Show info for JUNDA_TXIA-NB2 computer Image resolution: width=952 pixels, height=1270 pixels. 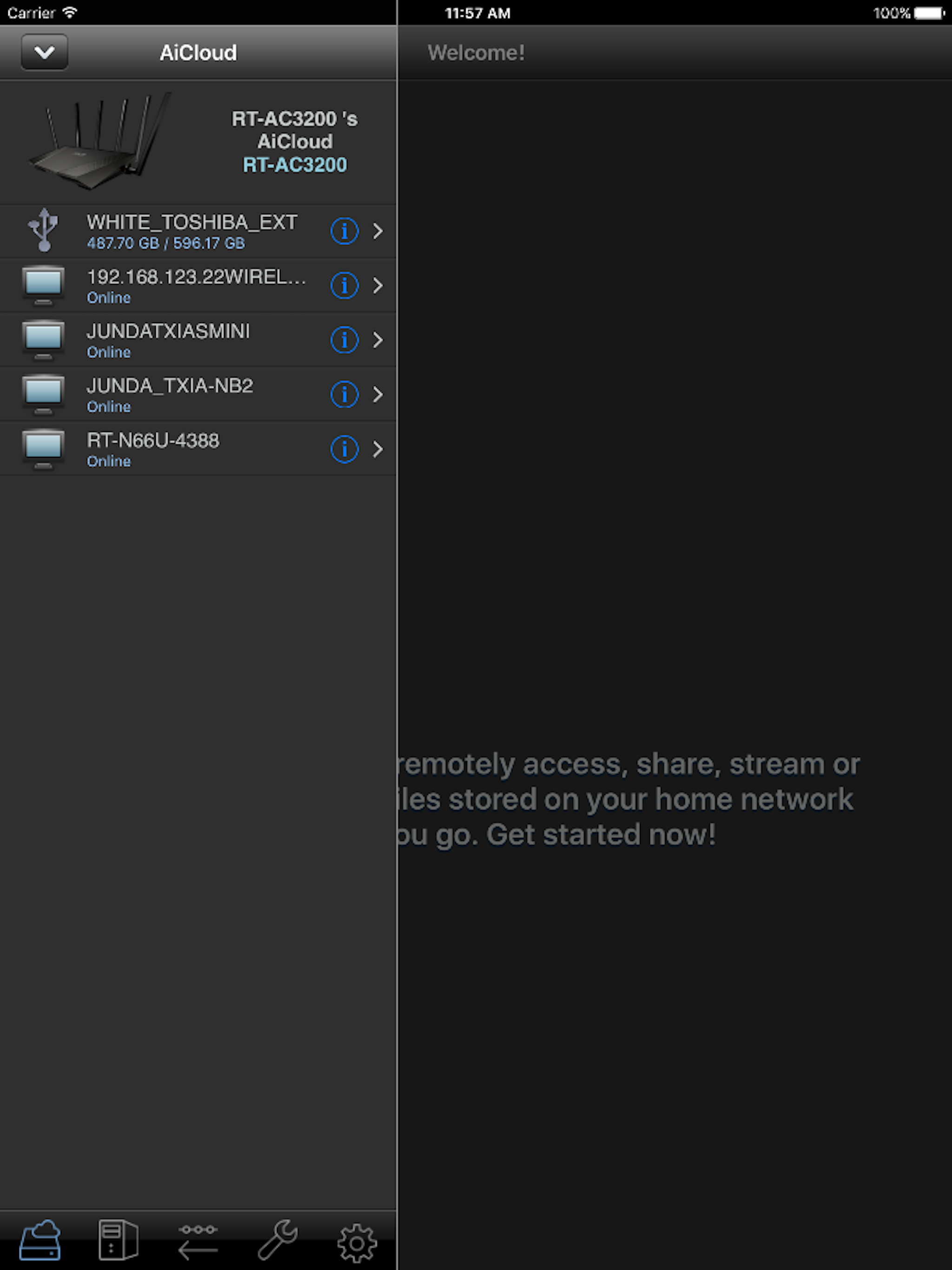coord(344,395)
